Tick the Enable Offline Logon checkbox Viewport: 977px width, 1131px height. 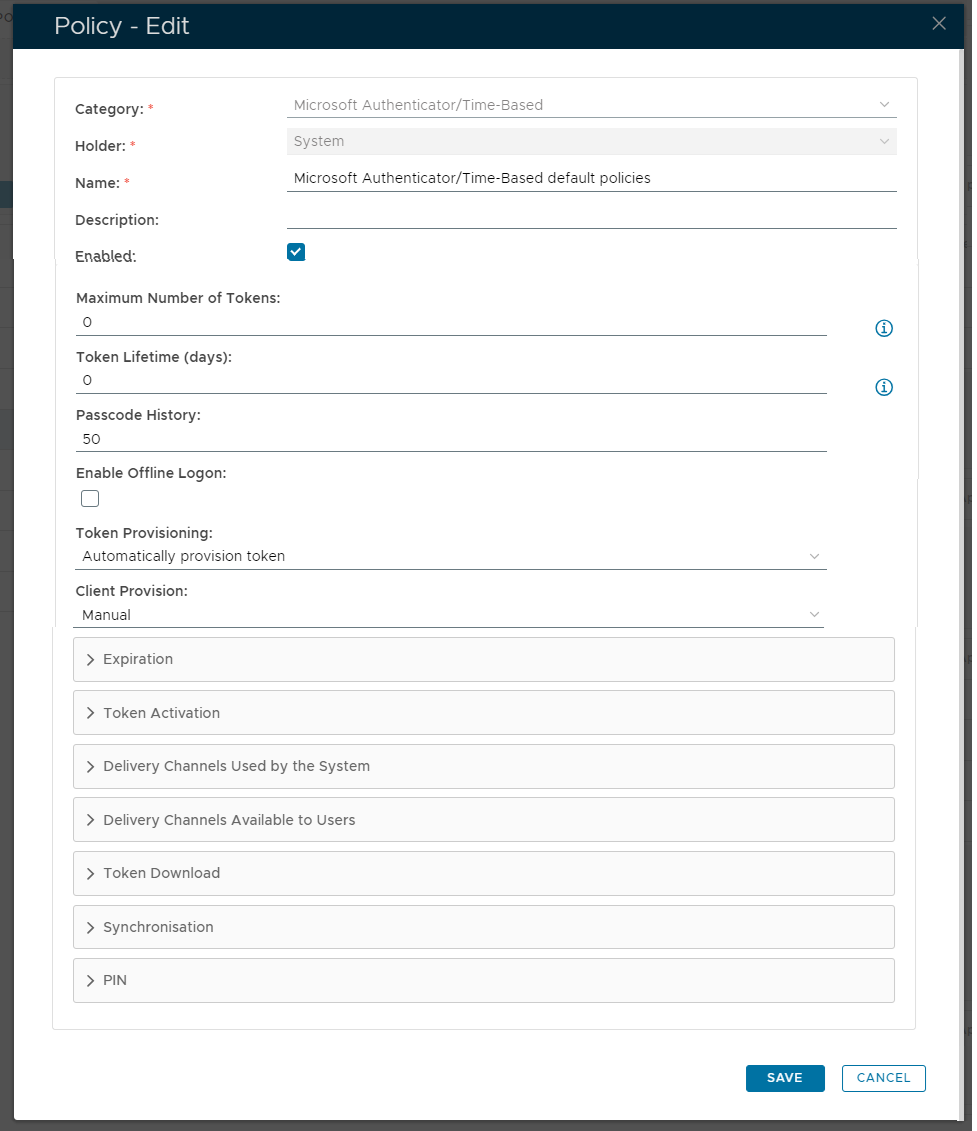coord(90,498)
